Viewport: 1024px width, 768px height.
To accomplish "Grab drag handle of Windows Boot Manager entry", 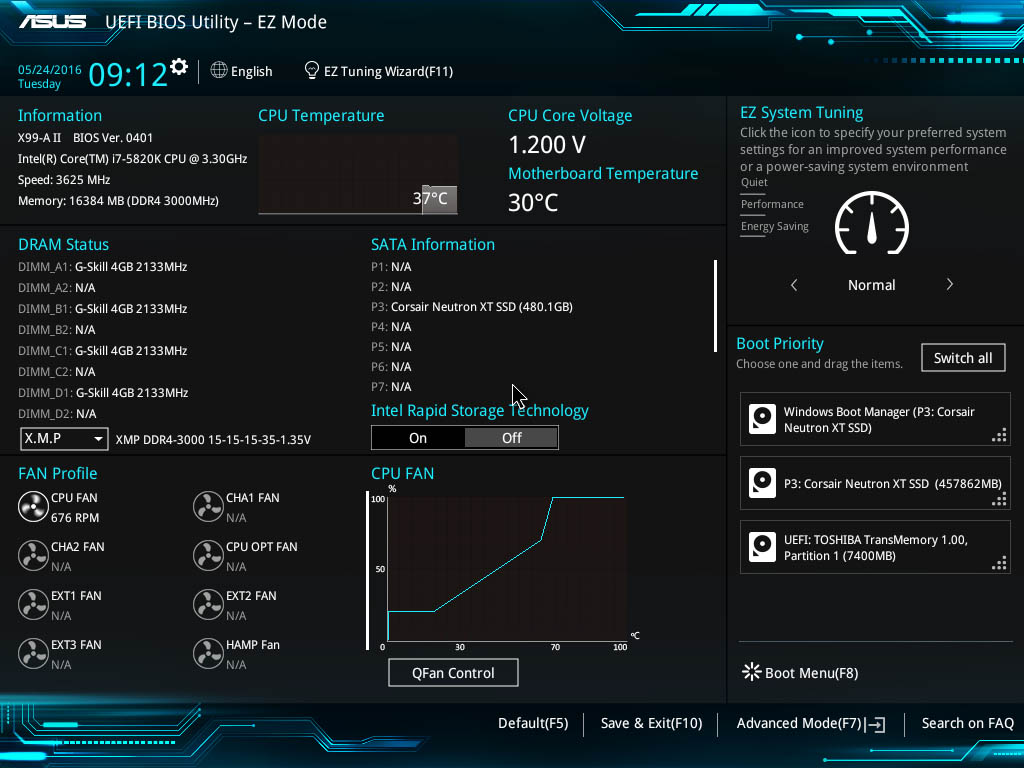I will pyautogui.click(x=999, y=436).
